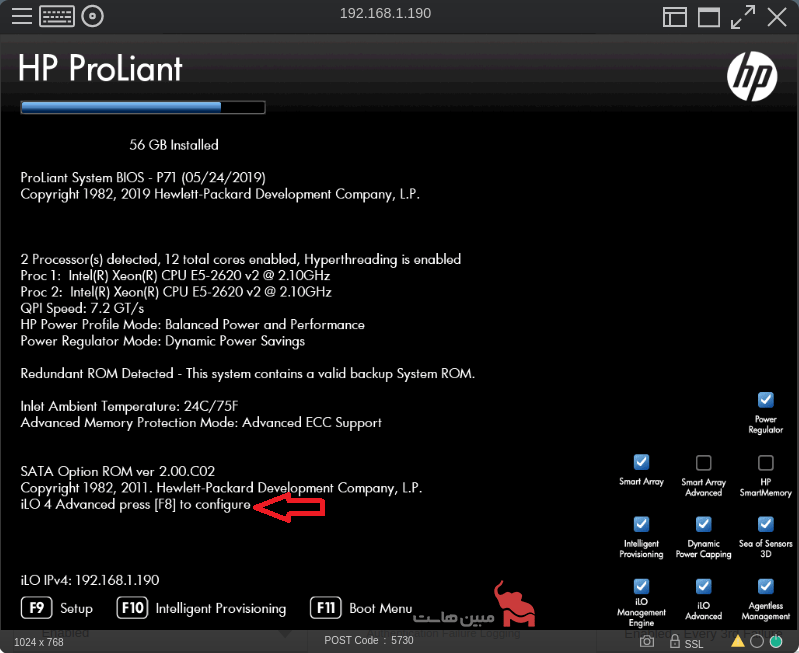Click the 56 GB Installed text
The image size is (799, 653).
click(174, 145)
